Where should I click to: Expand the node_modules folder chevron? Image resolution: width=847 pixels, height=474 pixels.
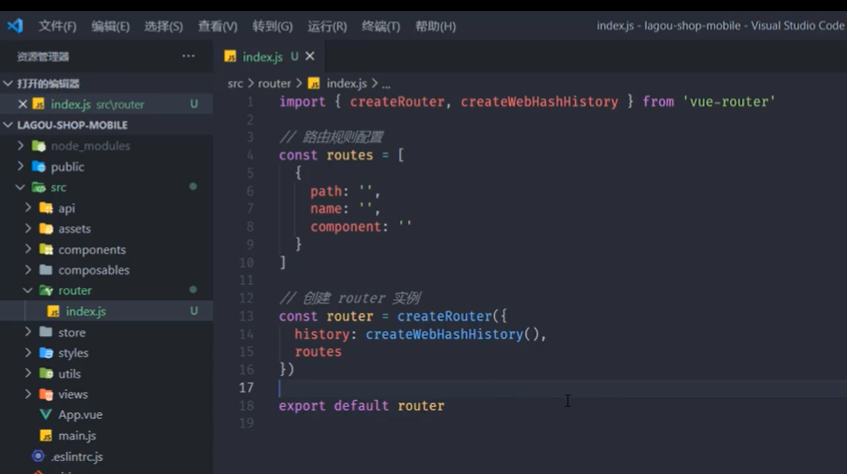(x=21, y=145)
